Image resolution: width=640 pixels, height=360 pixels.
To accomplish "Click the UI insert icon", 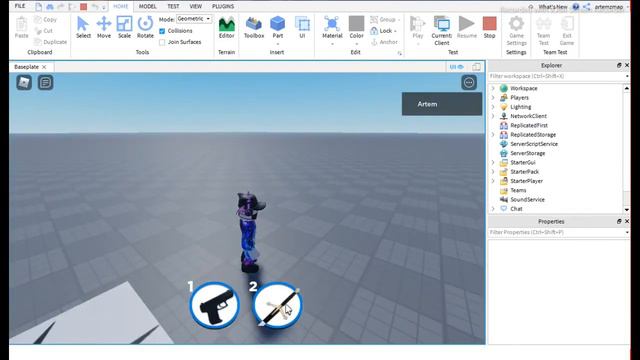I will [302, 27].
